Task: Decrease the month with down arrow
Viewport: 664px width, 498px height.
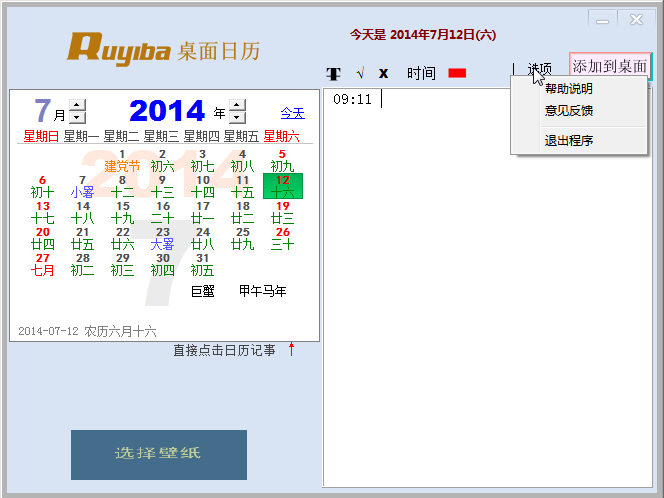Action: (77, 117)
